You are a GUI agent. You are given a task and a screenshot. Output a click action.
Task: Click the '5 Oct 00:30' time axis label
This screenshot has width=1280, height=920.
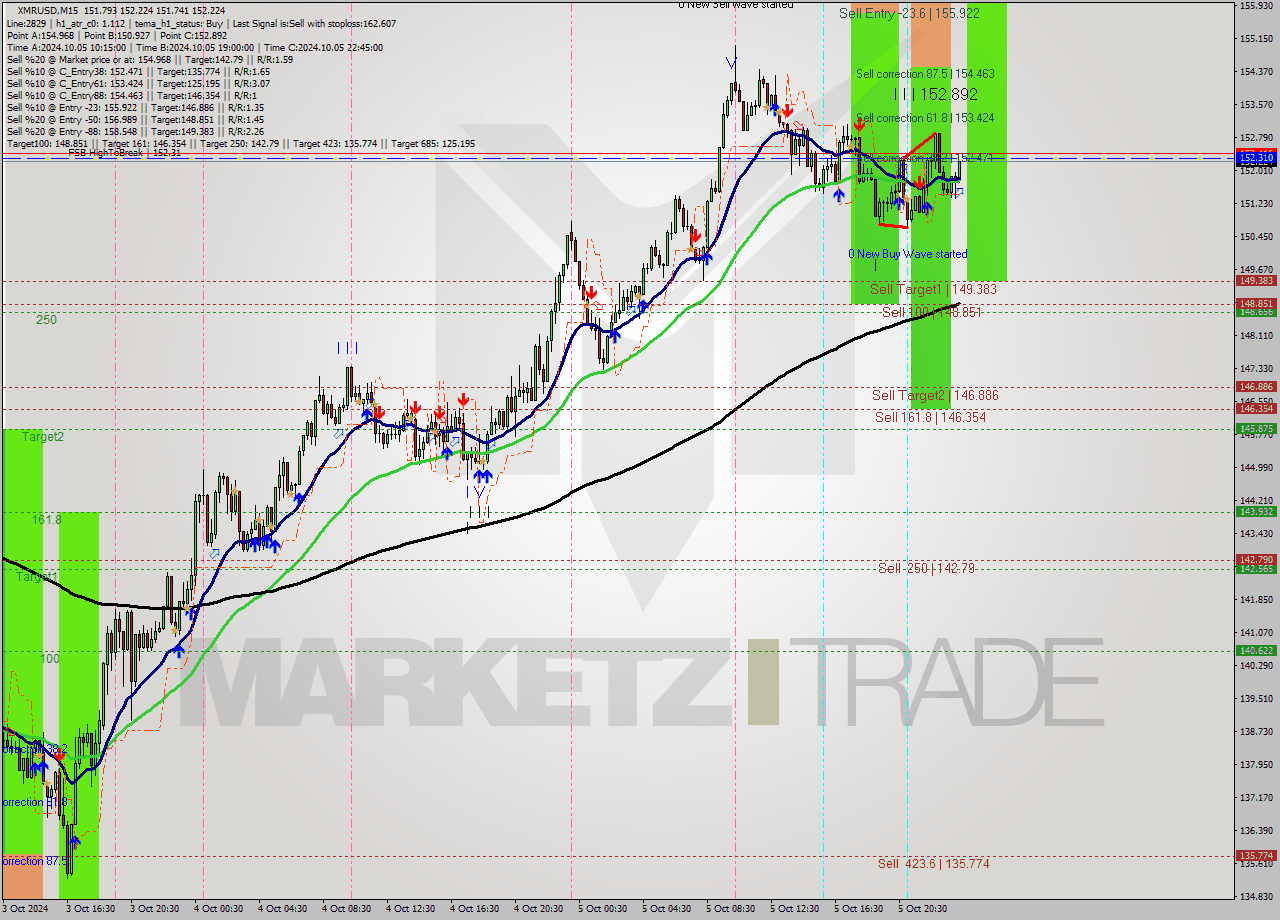(604, 909)
